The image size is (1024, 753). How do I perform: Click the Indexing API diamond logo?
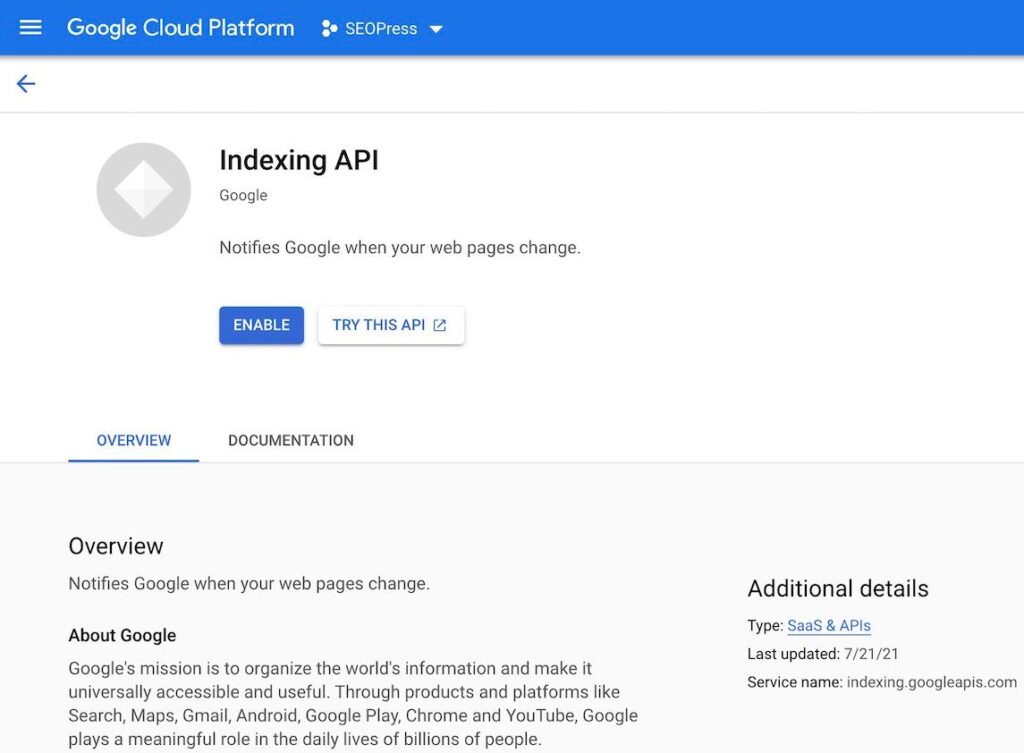143,190
